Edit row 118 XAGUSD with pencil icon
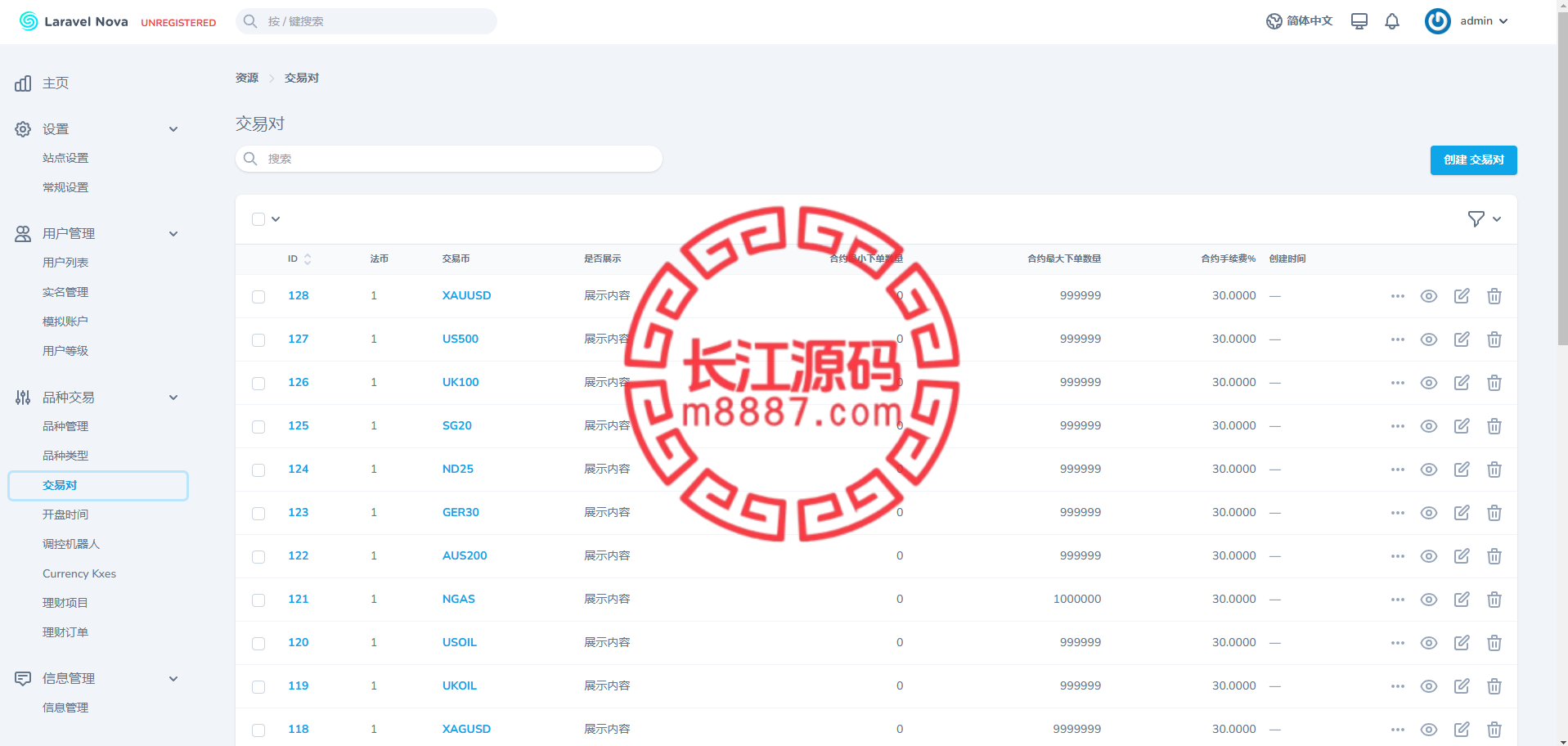Viewport: 1568px width, 746px height. point(1462,730)
